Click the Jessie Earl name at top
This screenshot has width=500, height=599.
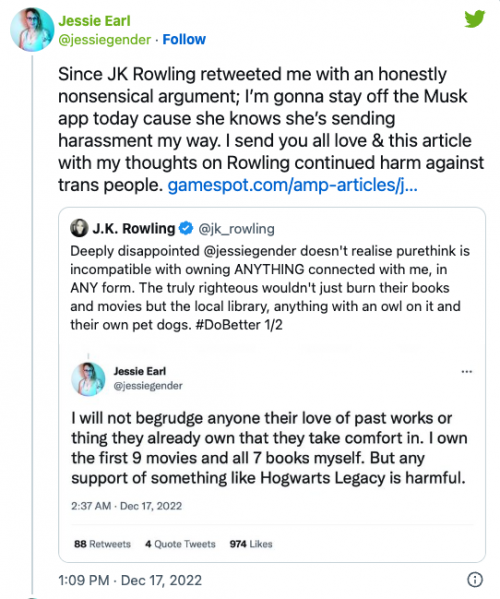[94, 21]
